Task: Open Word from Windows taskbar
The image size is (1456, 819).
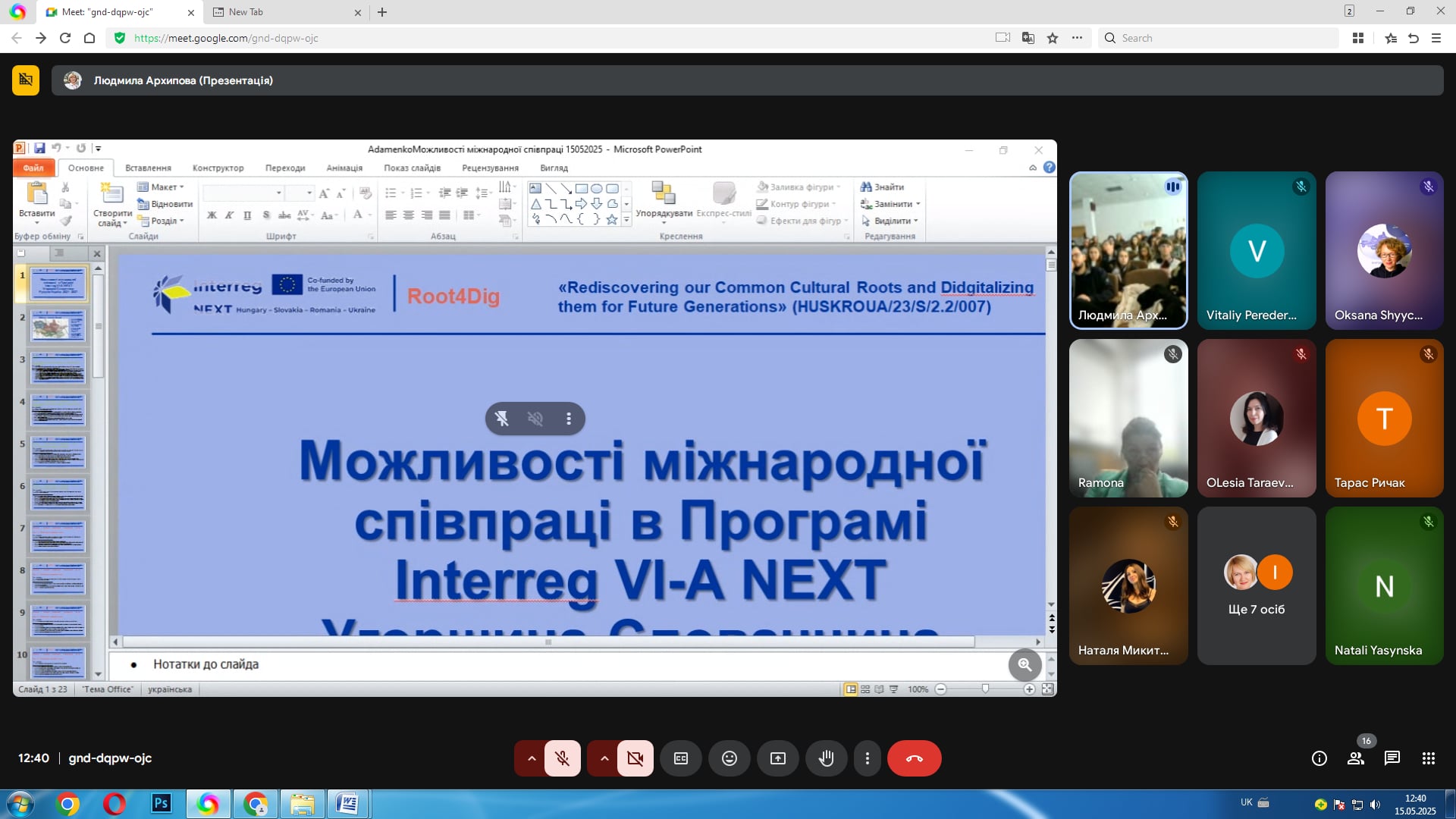Action: (x=347, y=804)
